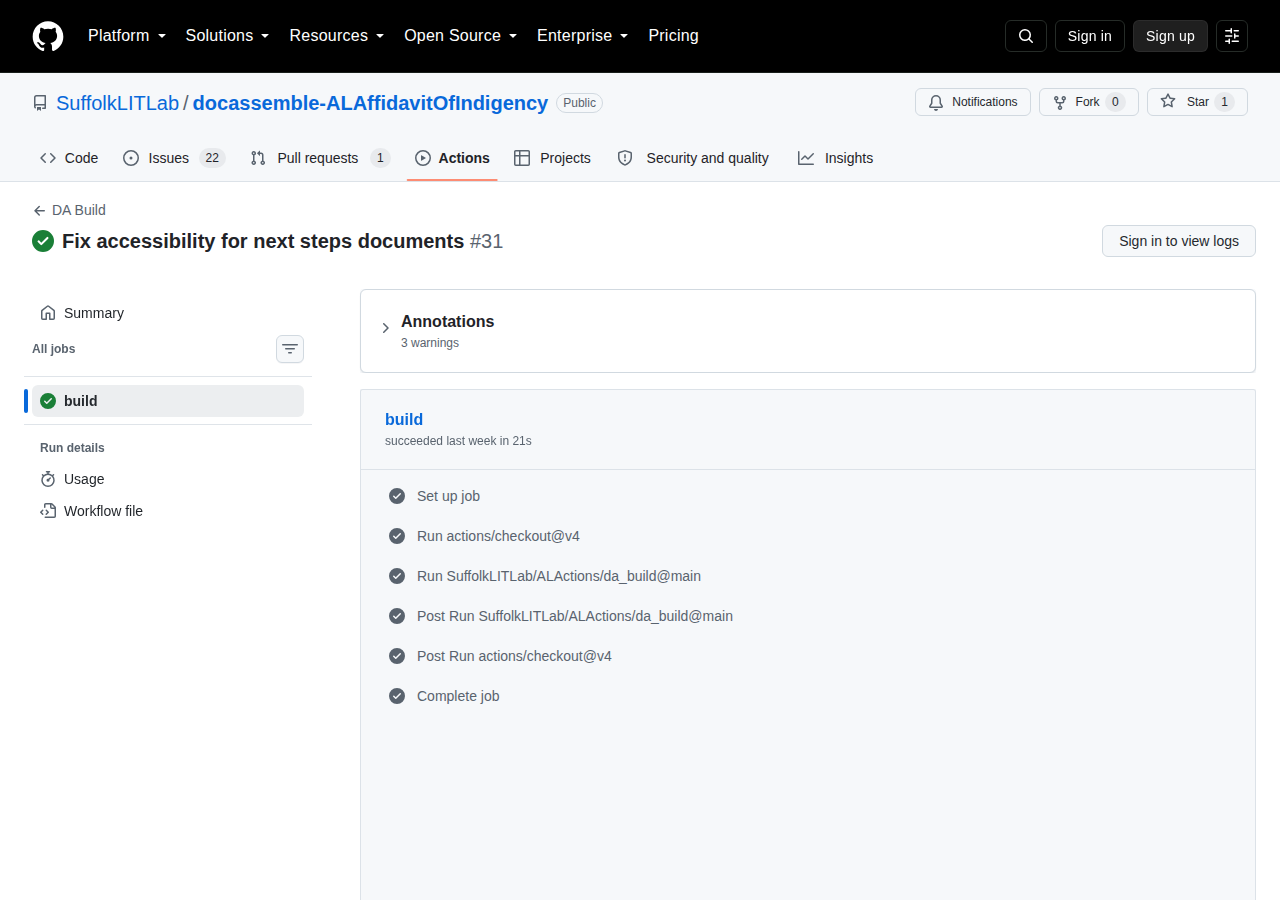Screen dimensions: 1280x900
Task: Expand the Annotations chevron
Action: [385, 328]
